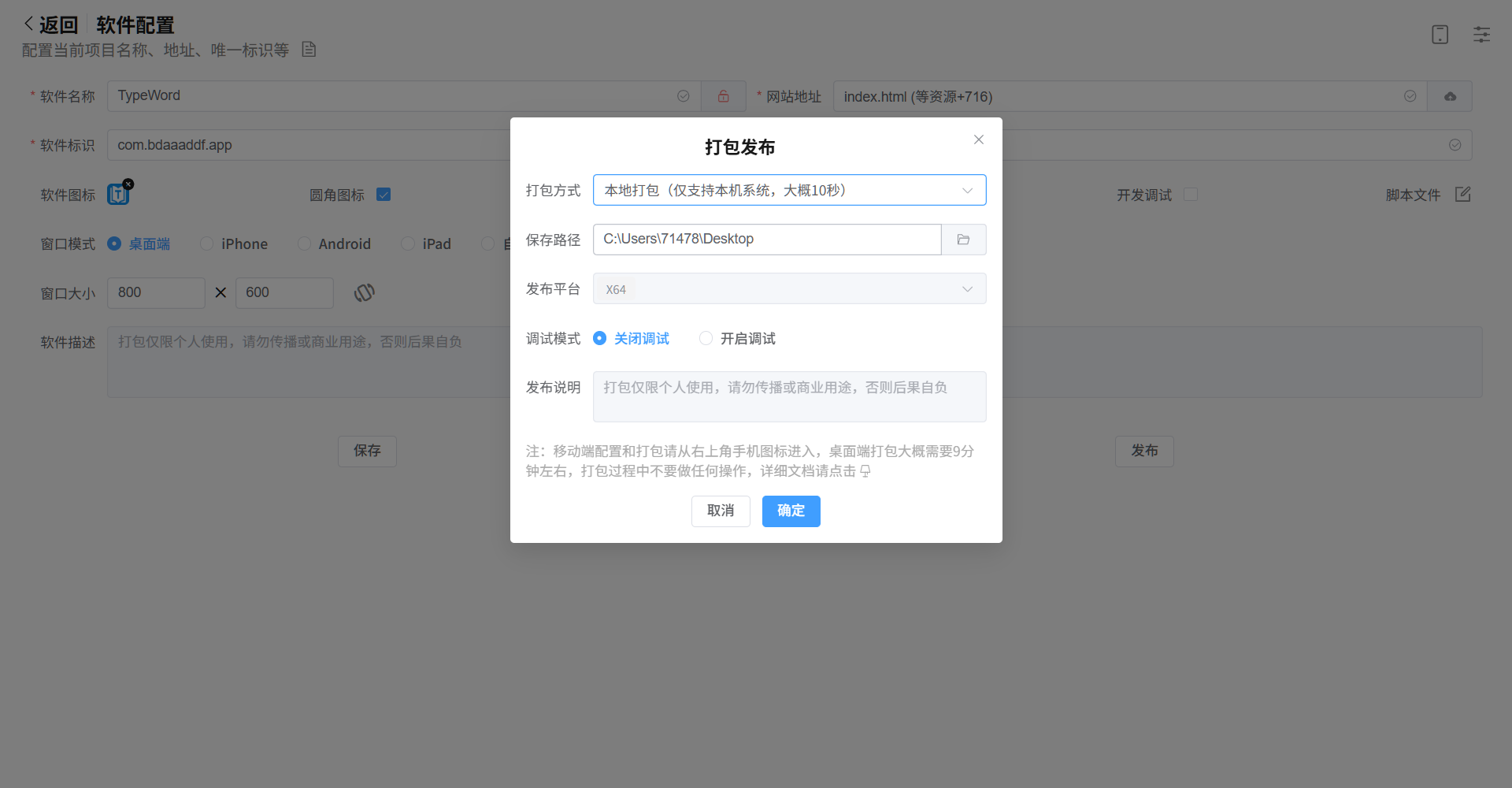Select the 关闭调试 radio option
1512x788 pixels.
pos(600,338)
